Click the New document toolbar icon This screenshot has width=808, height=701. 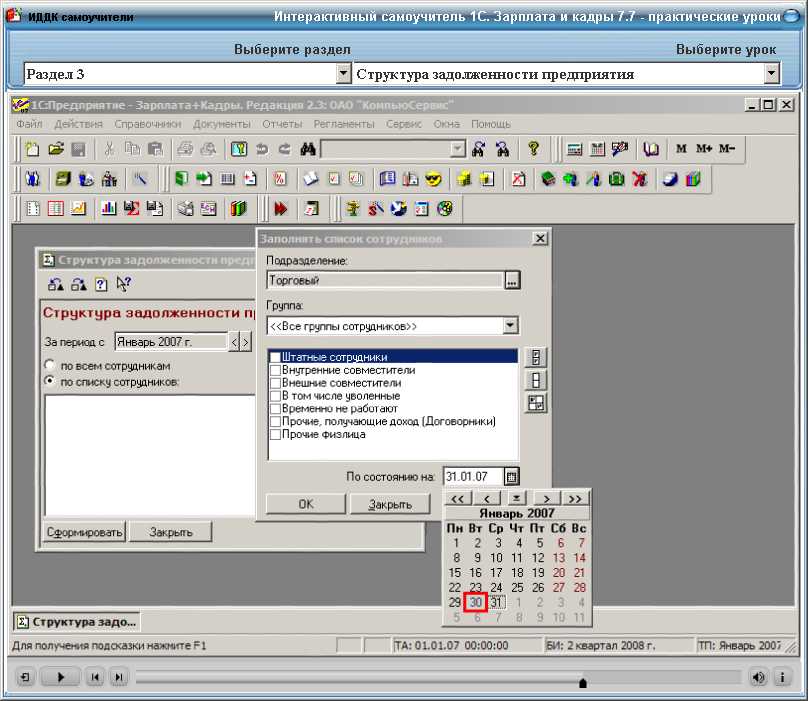pyautogui.click(x=32, y=149)
